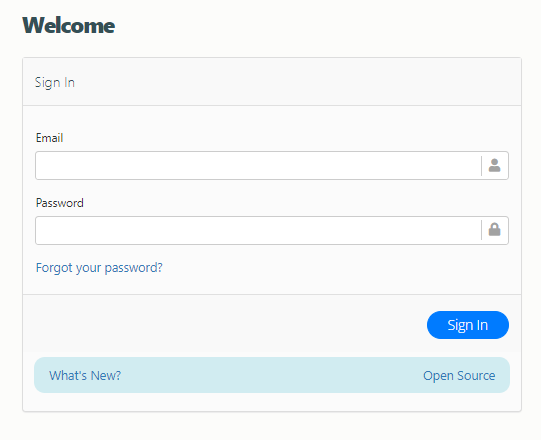The height and width of the screenshot is (440, 541).
Task: Click the Password field label
Action: pos(60,203)
